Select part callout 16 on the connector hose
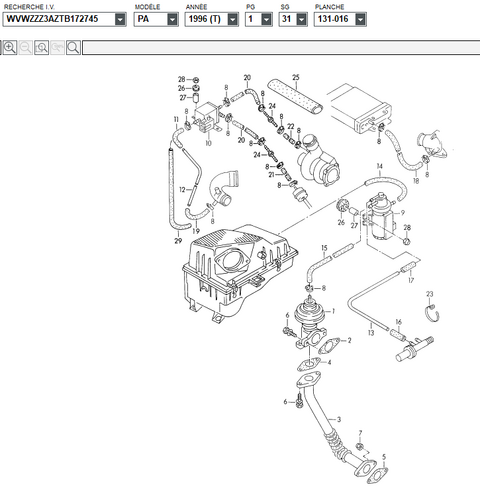 398,322
